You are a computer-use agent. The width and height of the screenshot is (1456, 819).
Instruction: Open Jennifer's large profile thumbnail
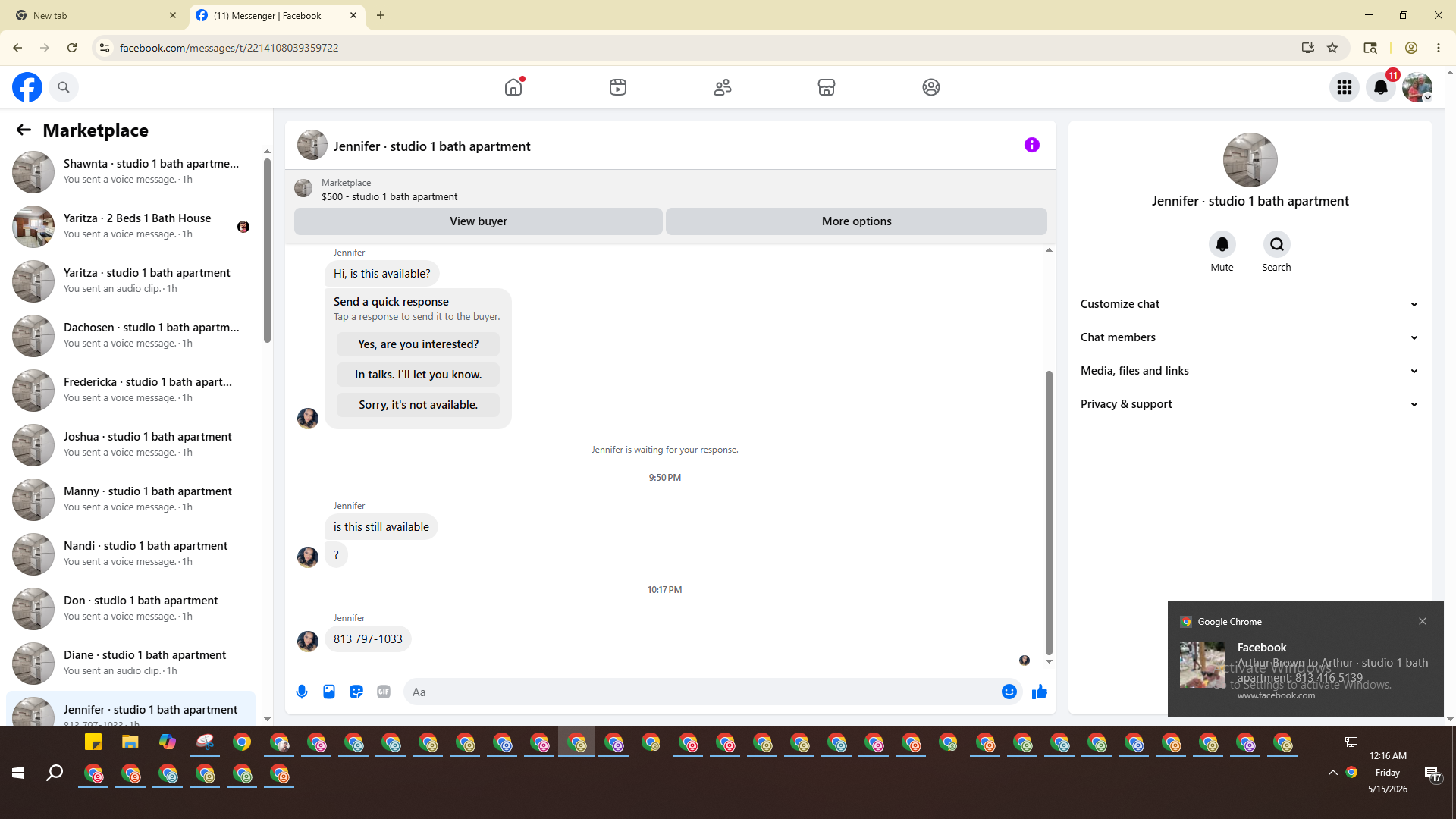(x=1250, y=160)
